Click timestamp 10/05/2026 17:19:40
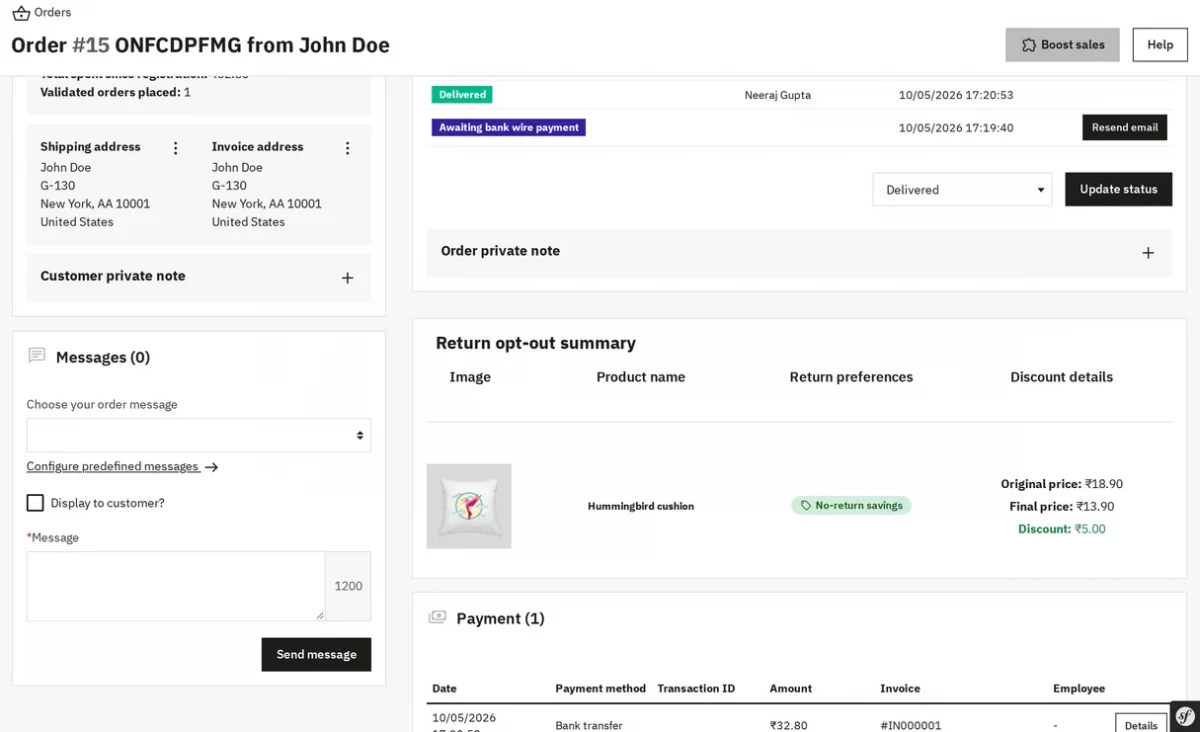 tap(956, 128)
